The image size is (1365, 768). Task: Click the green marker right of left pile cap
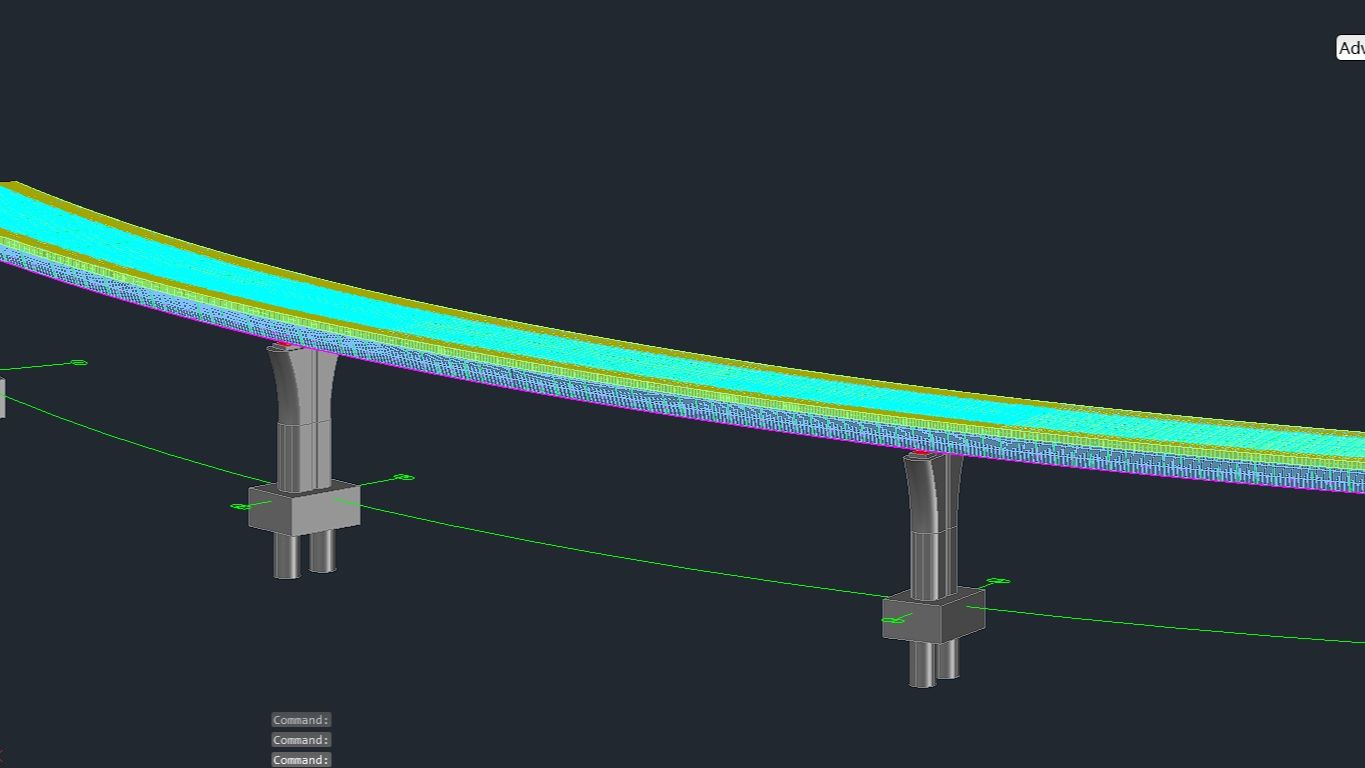coord(404,478)
